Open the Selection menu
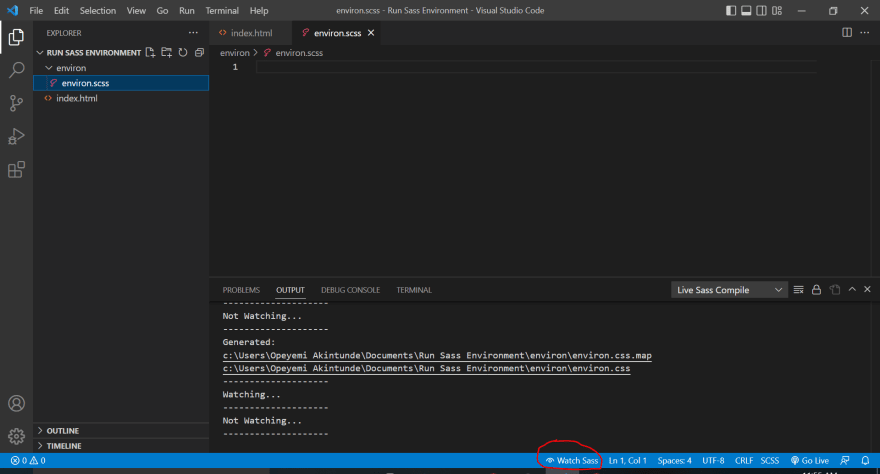 tap(98, 11)
